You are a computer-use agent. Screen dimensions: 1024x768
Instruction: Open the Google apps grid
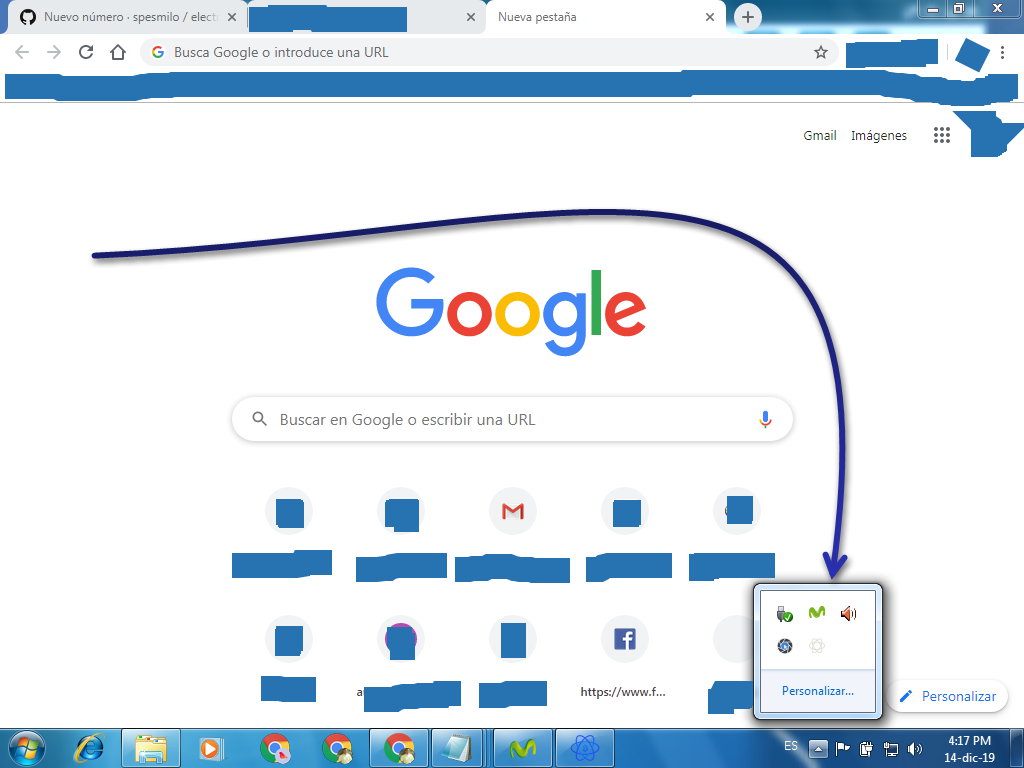(942, 135)
